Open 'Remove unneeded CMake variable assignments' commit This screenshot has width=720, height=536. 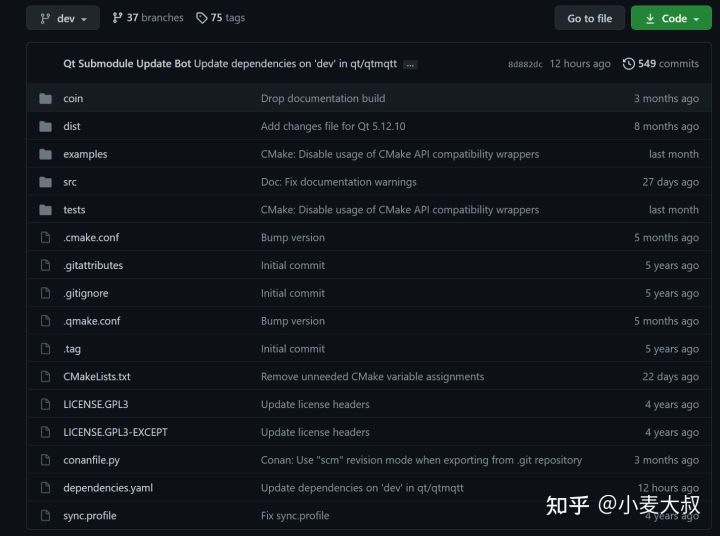click(x=372, y=377)
